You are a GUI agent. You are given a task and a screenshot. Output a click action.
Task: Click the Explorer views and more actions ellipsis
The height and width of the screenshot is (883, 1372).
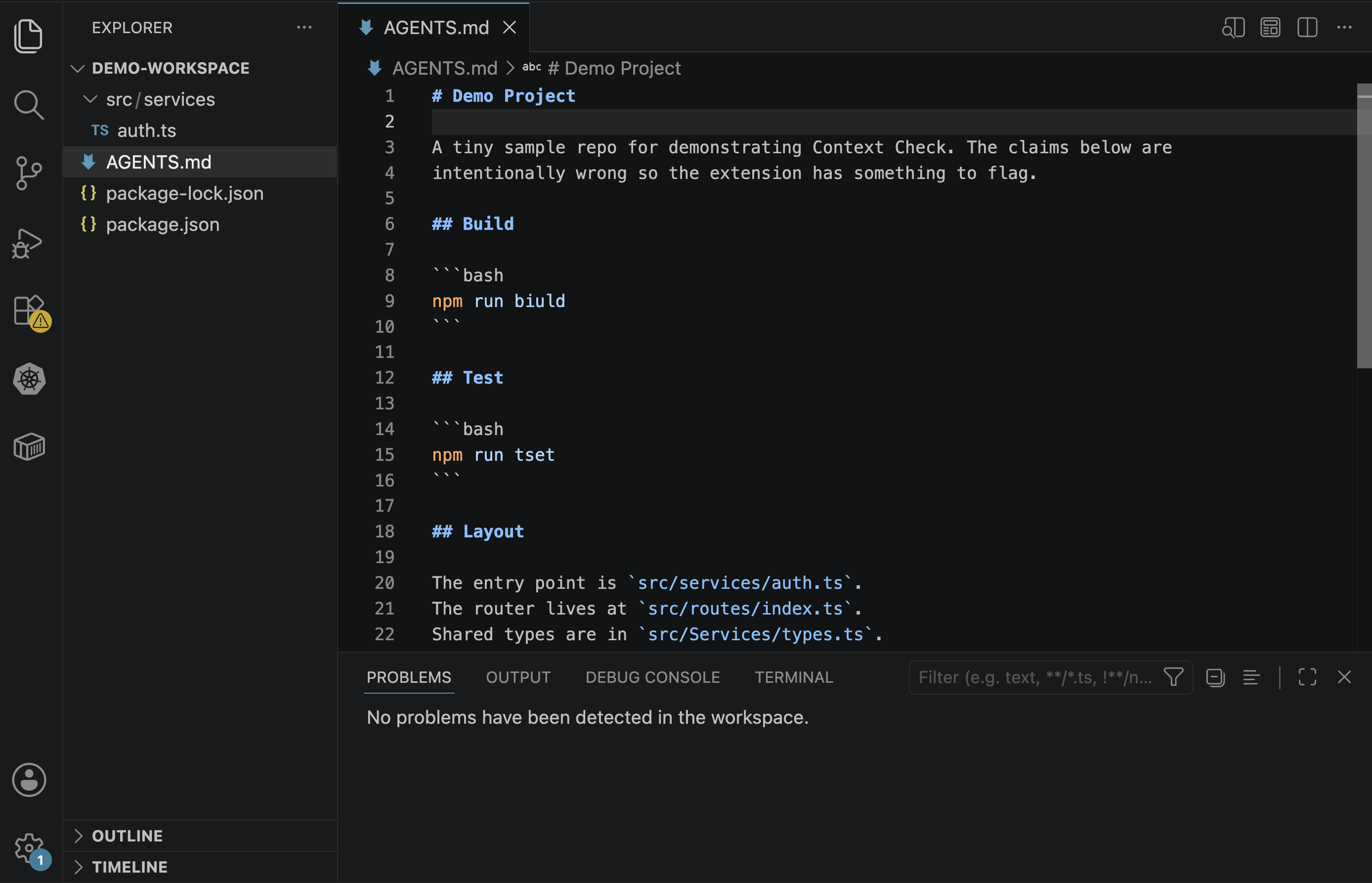pos(304,28)
